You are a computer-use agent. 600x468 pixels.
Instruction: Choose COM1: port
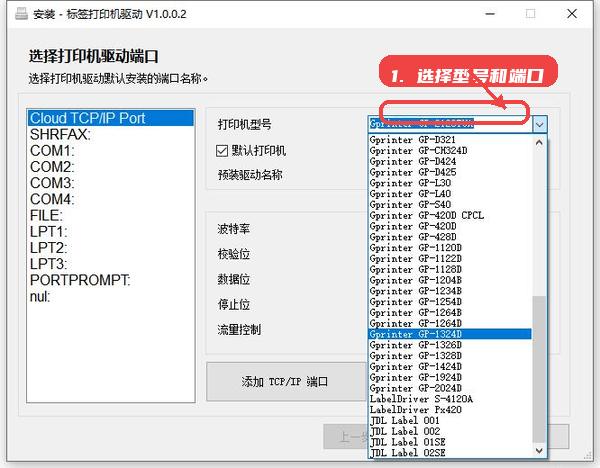click(x=111, y=151)
